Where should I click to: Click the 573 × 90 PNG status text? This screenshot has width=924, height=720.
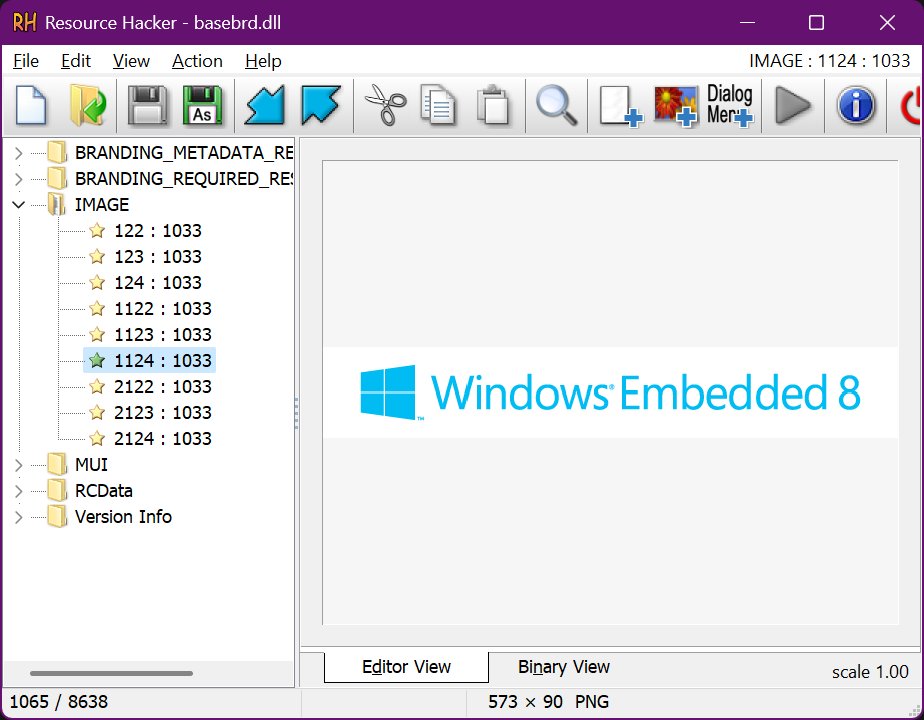tap(548, 702)
